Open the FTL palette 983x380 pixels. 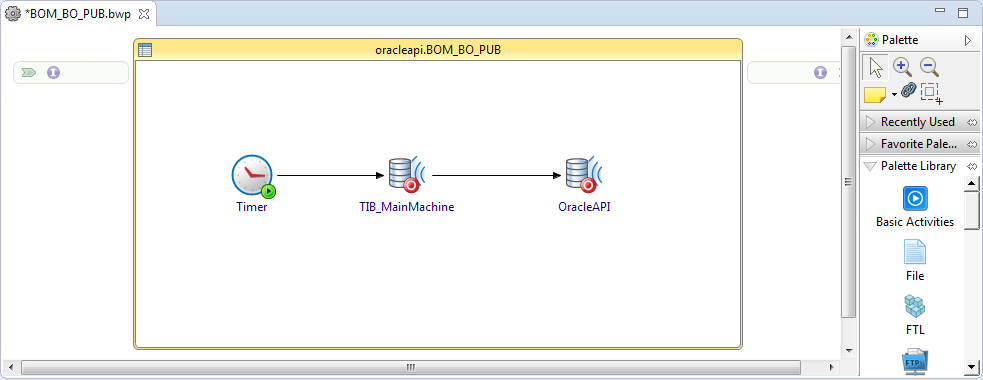(915, 315)
